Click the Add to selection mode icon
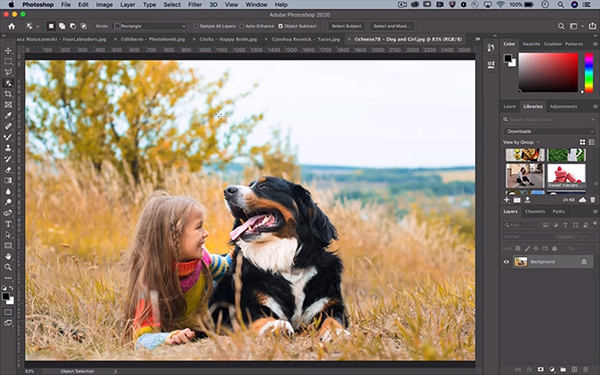600x375 pixels. [x=62, y=26]
